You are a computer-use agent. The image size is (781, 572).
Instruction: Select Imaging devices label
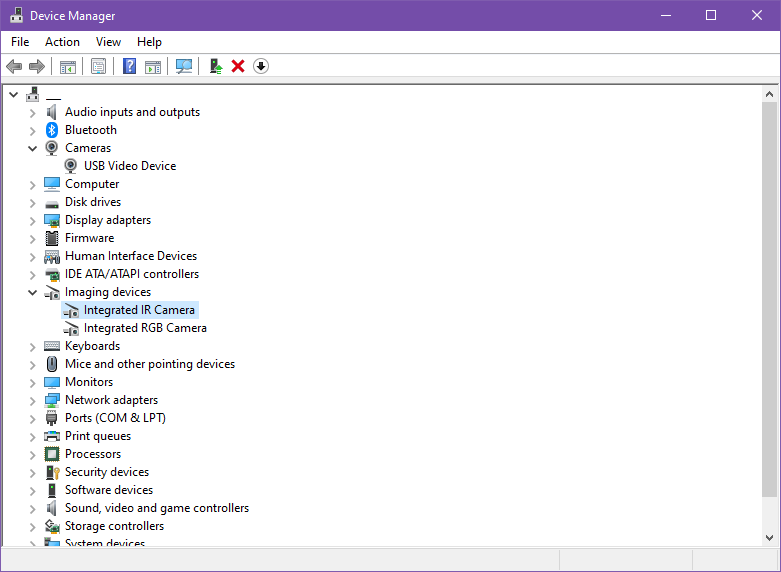click(x=108, y=292)
